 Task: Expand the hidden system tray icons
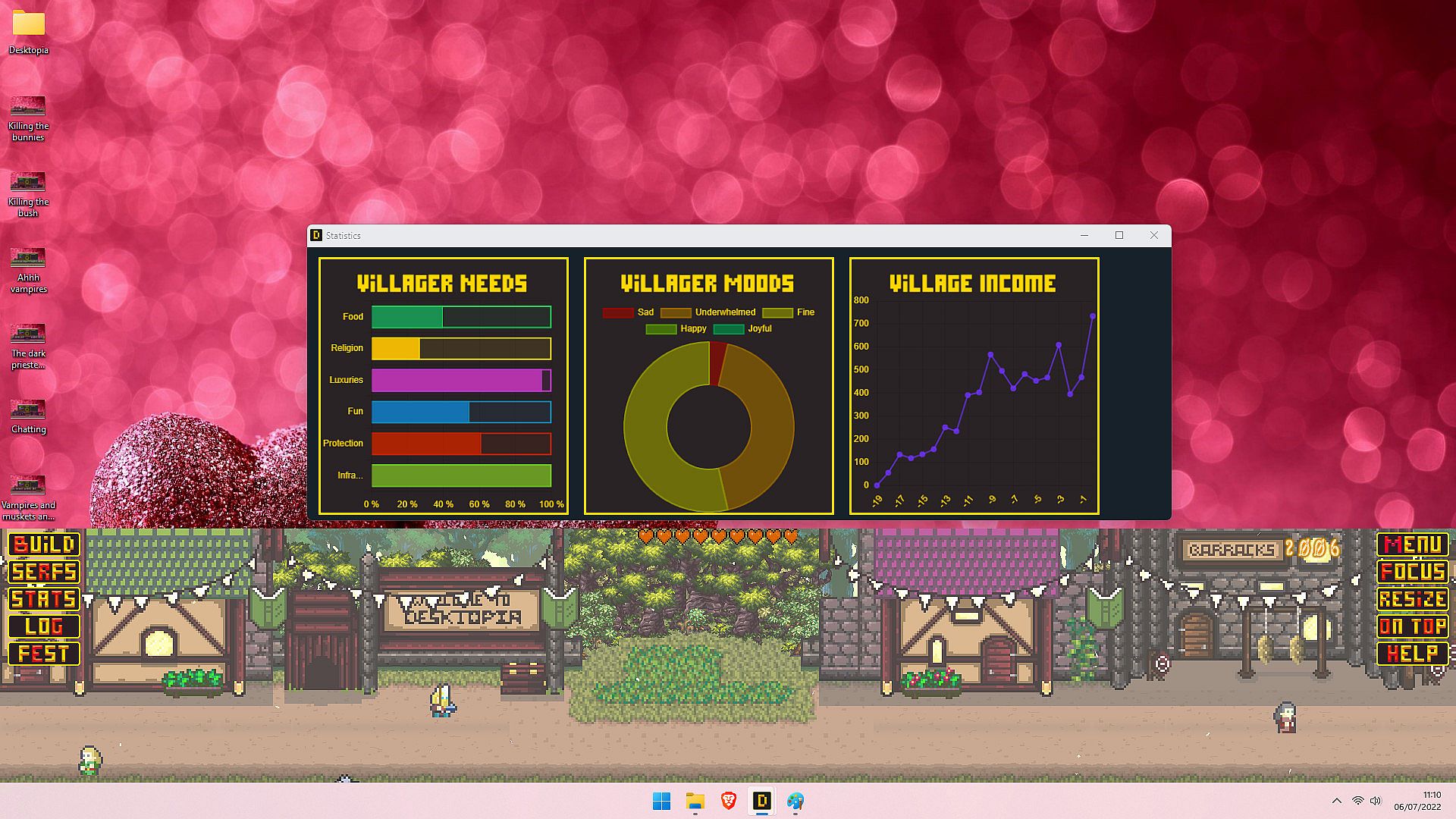(x=1336, y=801)
